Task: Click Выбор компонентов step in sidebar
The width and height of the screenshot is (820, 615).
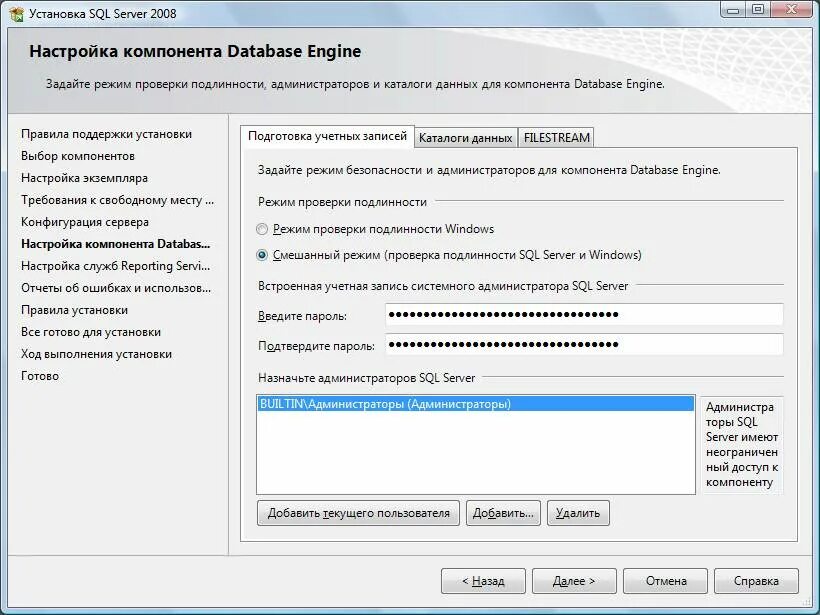Action: (x=78, y=156)
